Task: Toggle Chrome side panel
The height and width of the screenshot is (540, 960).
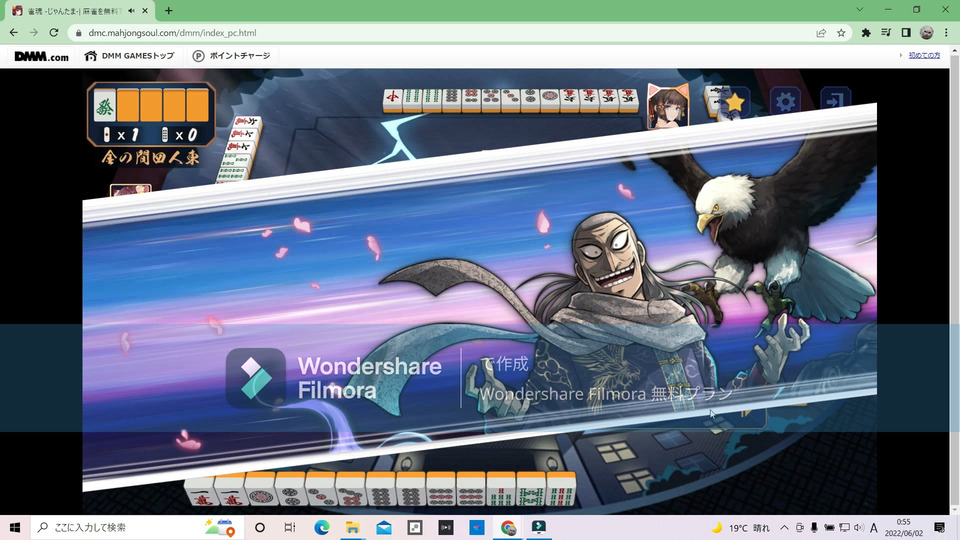Action: pos(906,33)
